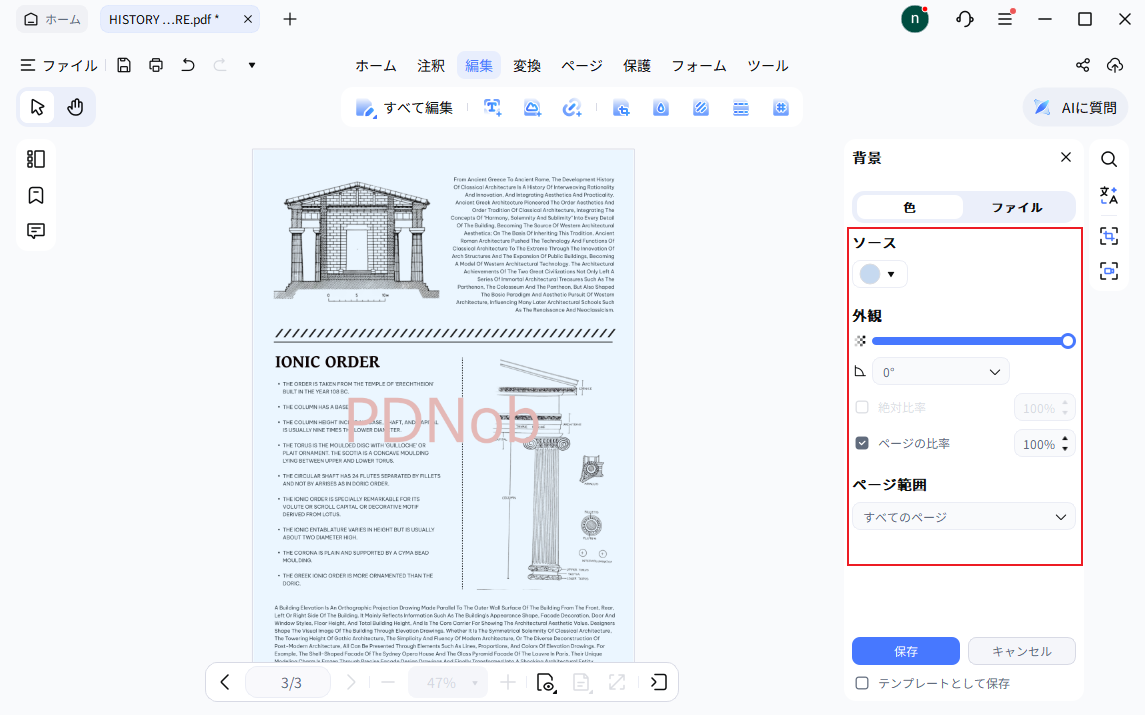The width and height of the screenshot is (1145, 715).
Task: Click the print icon
Action: pyautogui.click(x=156, y=65)
